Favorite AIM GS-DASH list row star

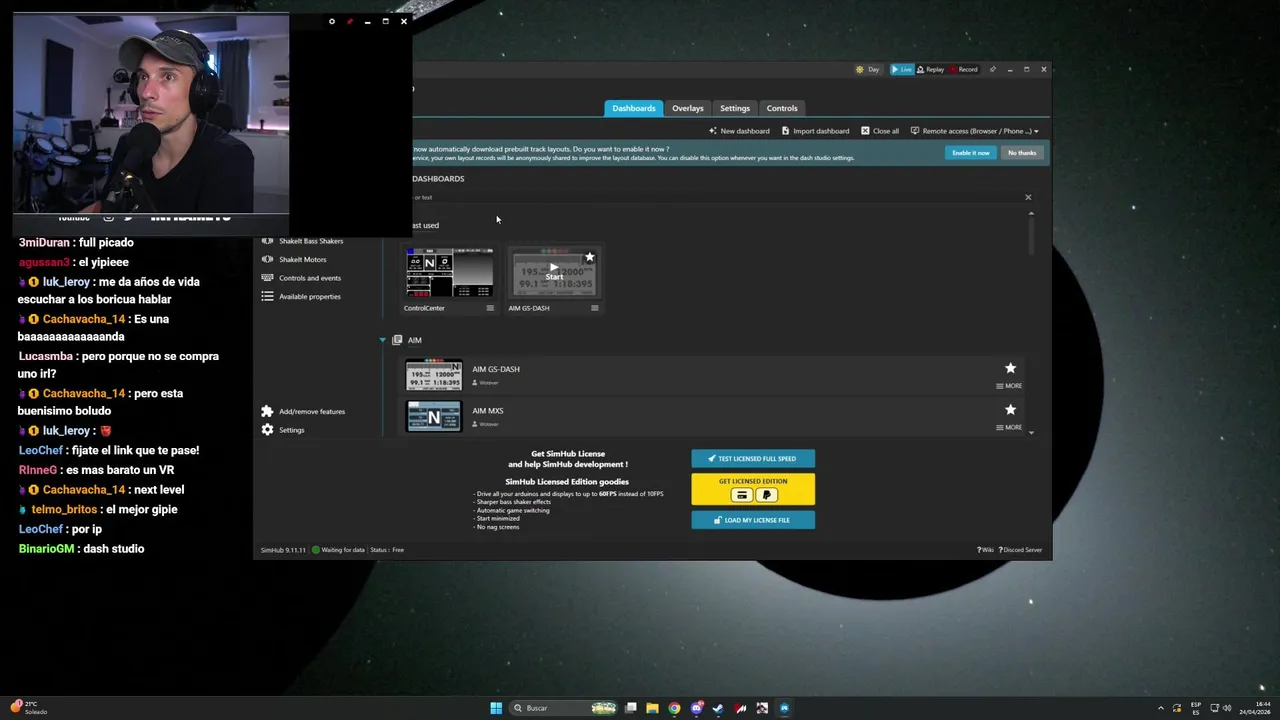pos(1010,368)
